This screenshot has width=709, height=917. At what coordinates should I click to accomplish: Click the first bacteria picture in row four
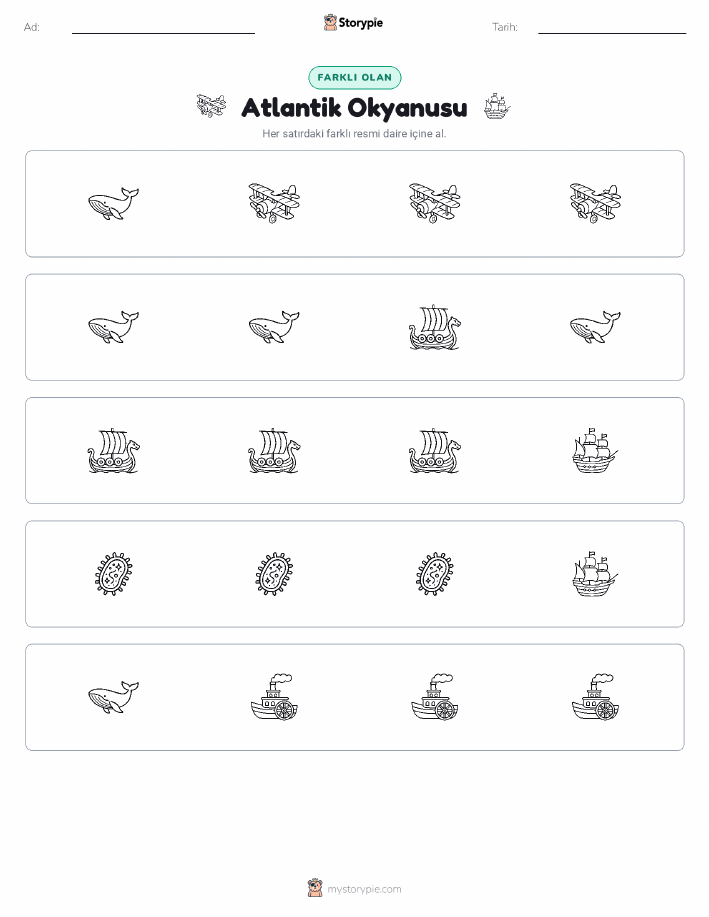(113, 574)
